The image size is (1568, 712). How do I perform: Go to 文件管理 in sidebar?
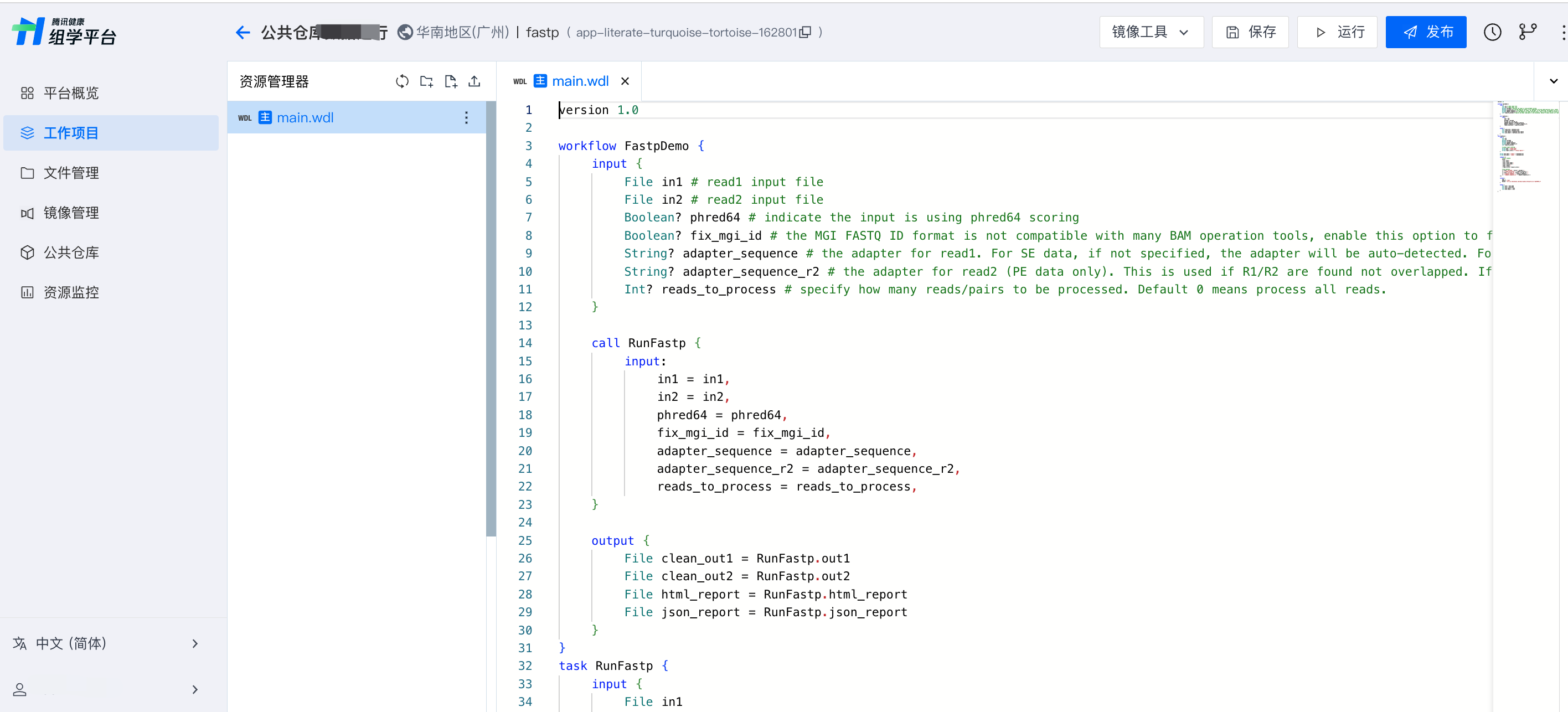click(71, 173)
